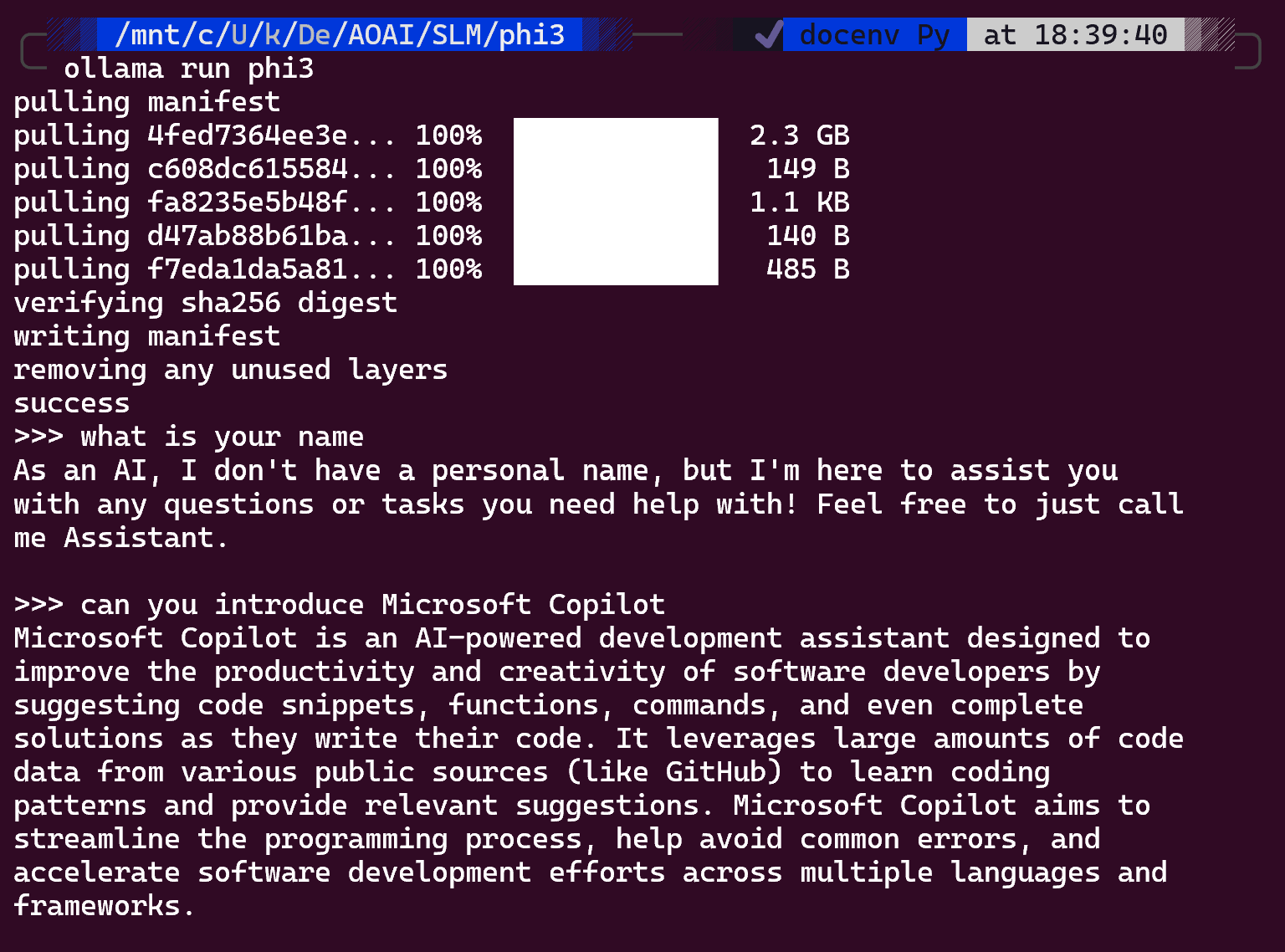
Task: Click the final word frameworks in output
Action: click(97, 906)
